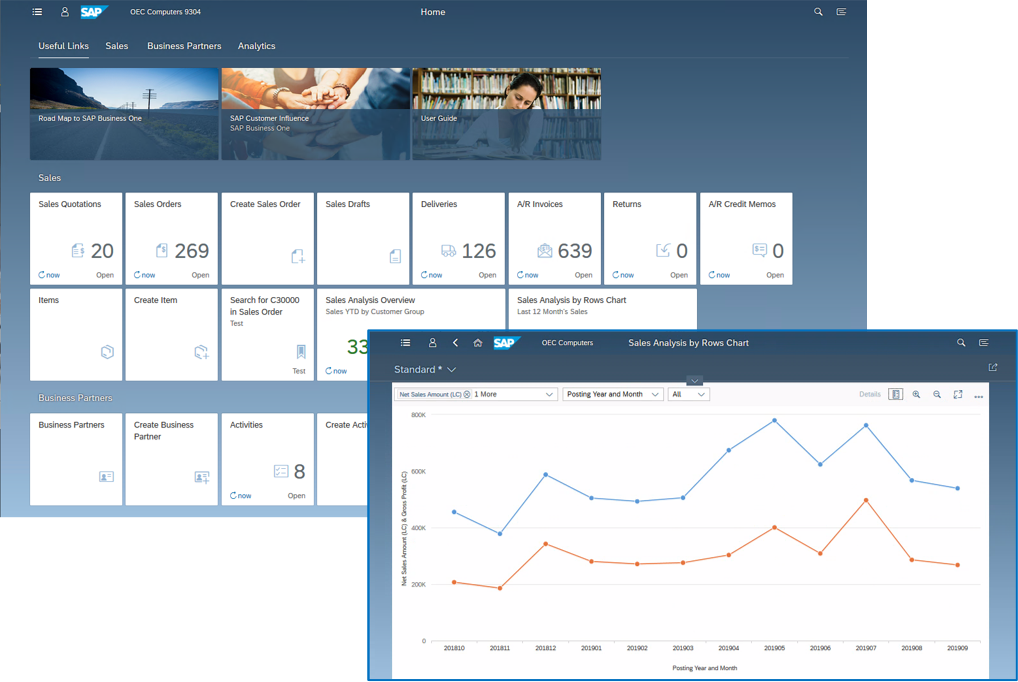1018x682 pixels.
Task: Select the orange data point for 201811
Action: pos(500,588)
